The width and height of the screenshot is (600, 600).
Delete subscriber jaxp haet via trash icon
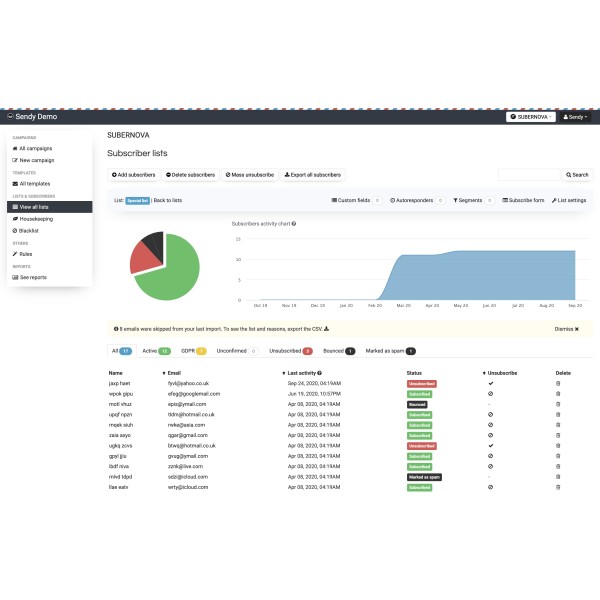(x=558, y=383)
